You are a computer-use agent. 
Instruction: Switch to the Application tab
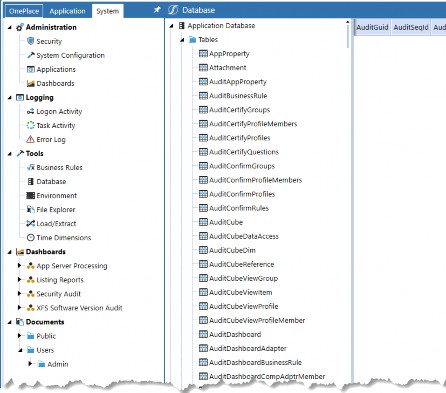(67, 11)
